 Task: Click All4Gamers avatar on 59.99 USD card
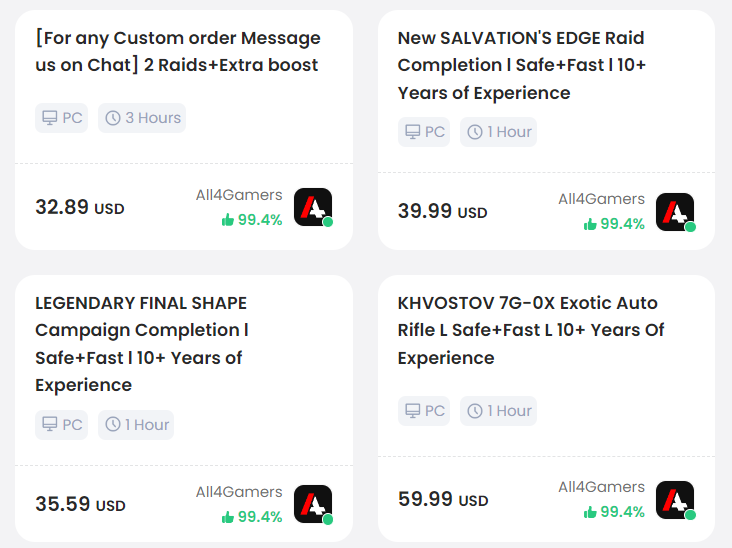point(675,500)
